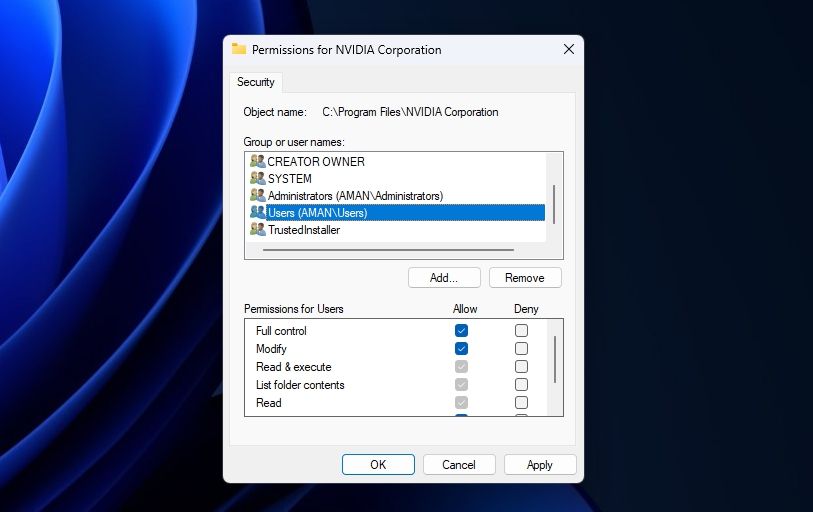This screenshot has height=512, width=813.
Task: Toggle Allow for List folder contents
Action: [461, 384]
